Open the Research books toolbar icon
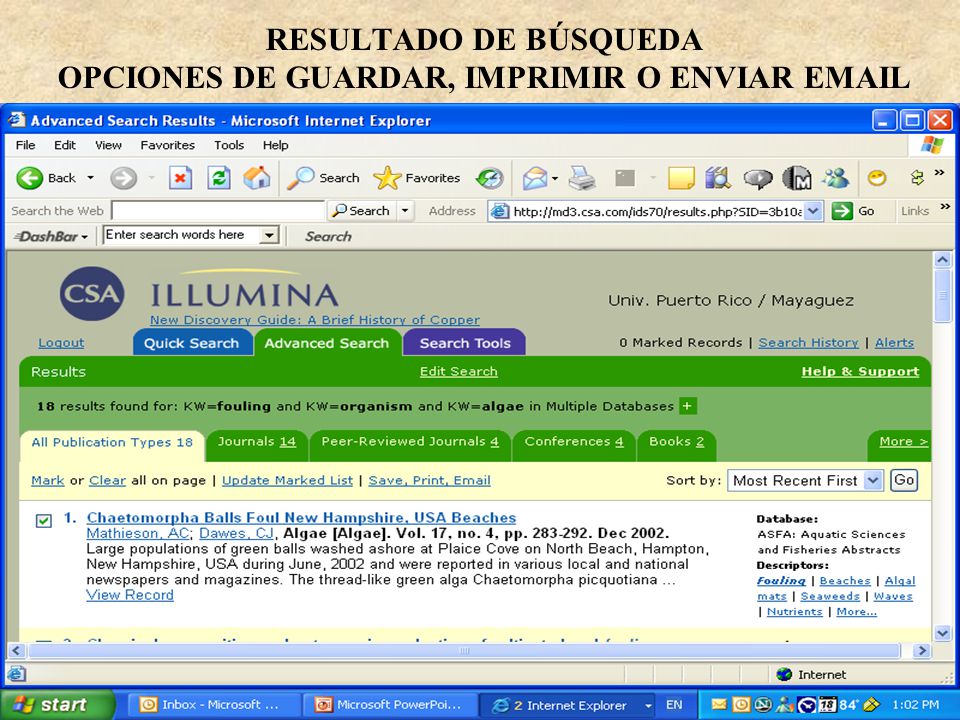This screenshot has height=720, width=960. [718, 178]
